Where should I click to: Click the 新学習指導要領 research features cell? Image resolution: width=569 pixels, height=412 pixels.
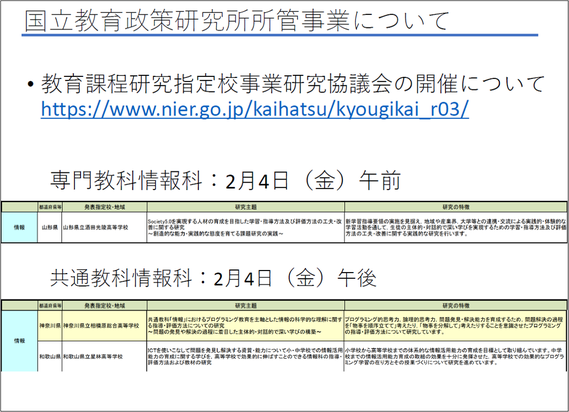pos(456,227)
